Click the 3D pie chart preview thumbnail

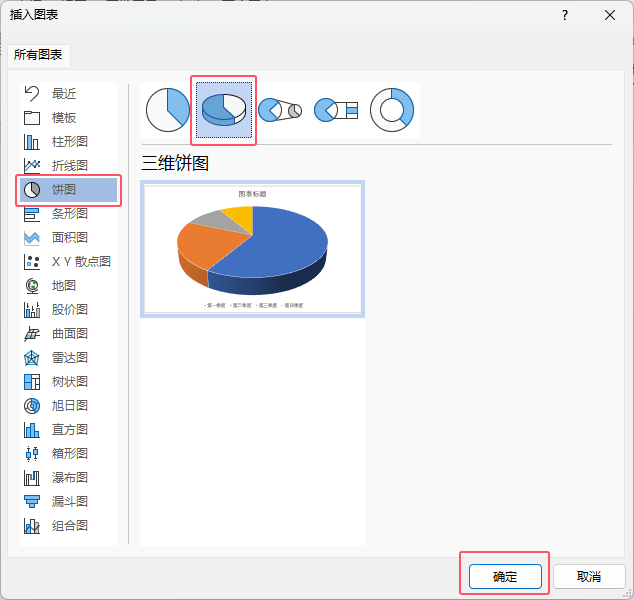coord(252,249)
